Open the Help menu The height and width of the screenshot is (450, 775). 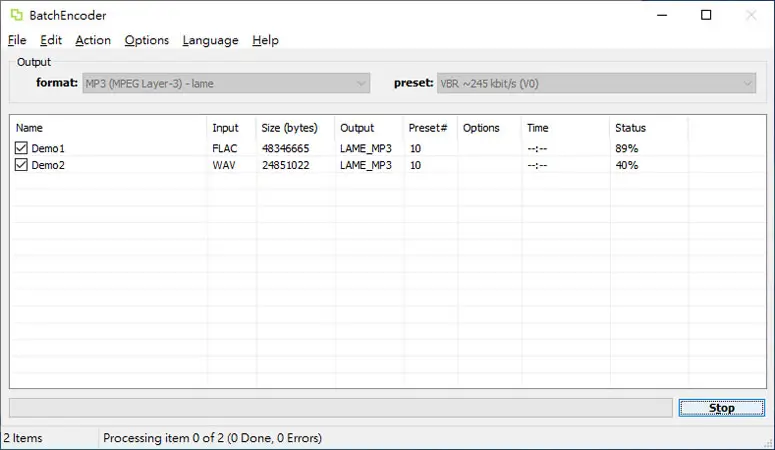265,40
